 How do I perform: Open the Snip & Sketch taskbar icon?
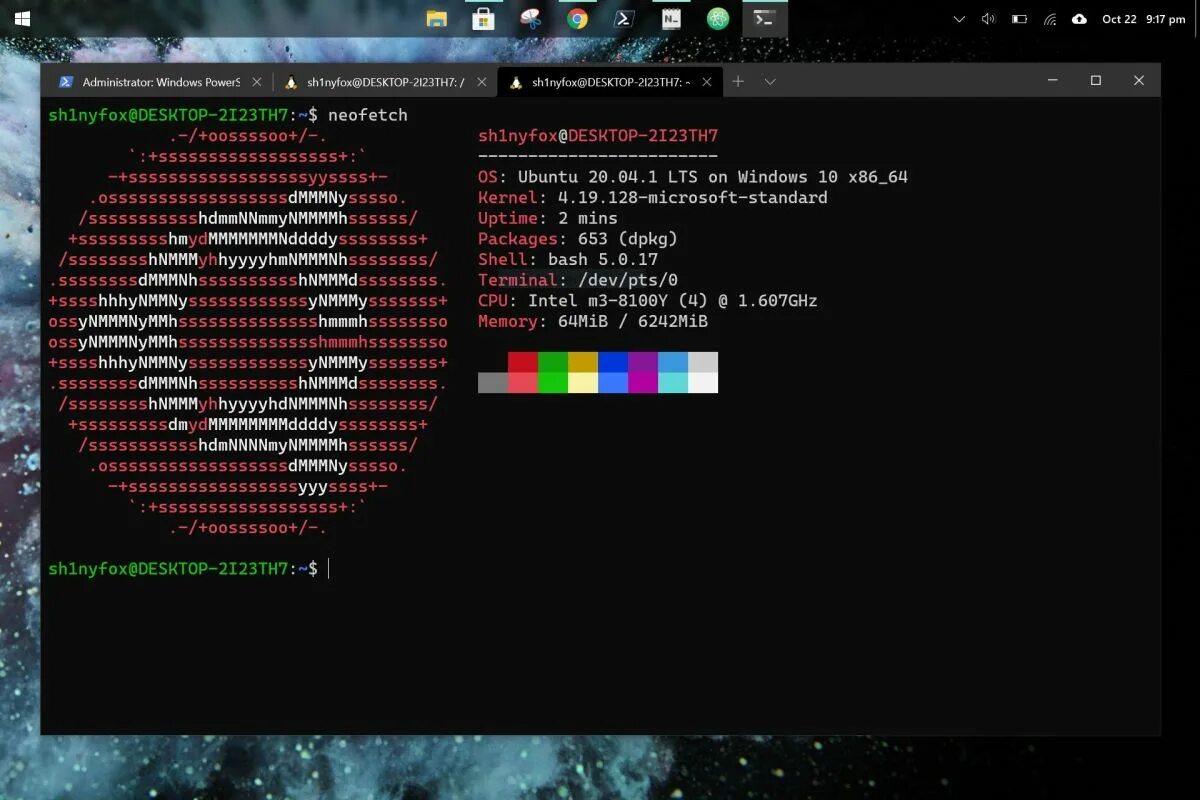[x=530, y=18]
